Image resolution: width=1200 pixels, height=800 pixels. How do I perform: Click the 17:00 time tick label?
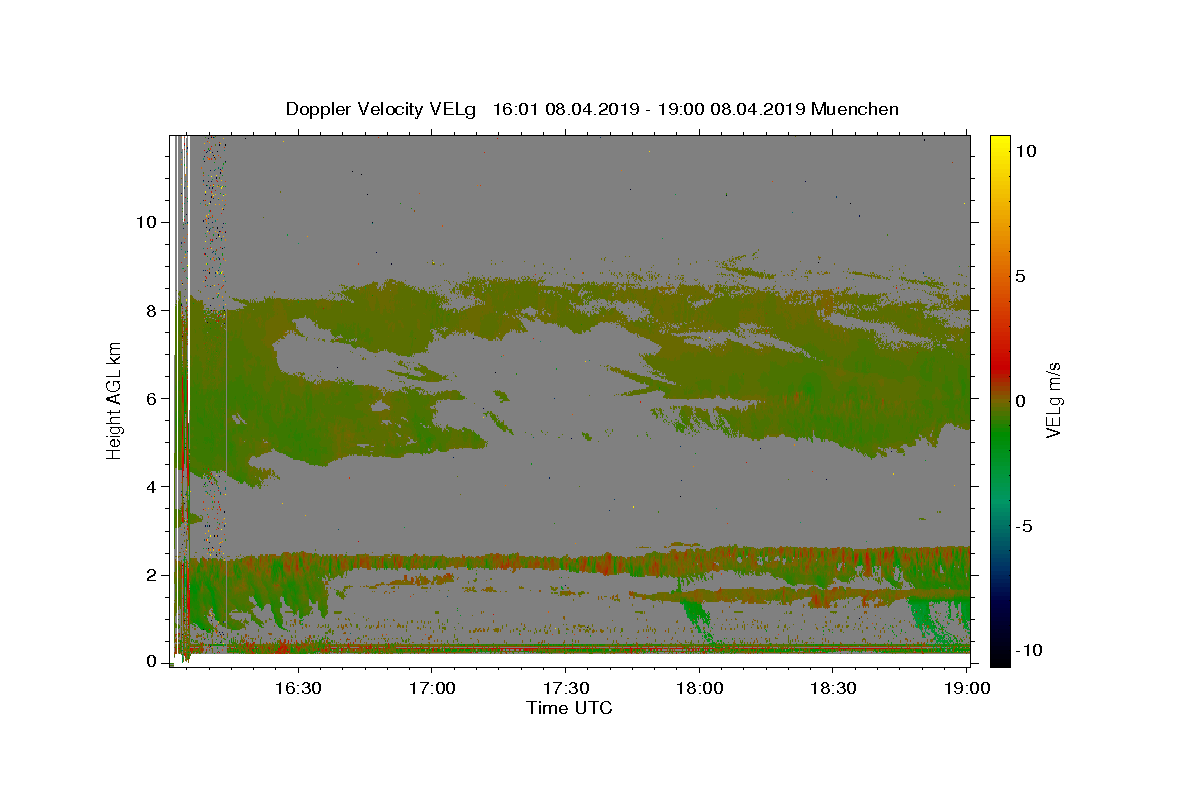[431, 688]
